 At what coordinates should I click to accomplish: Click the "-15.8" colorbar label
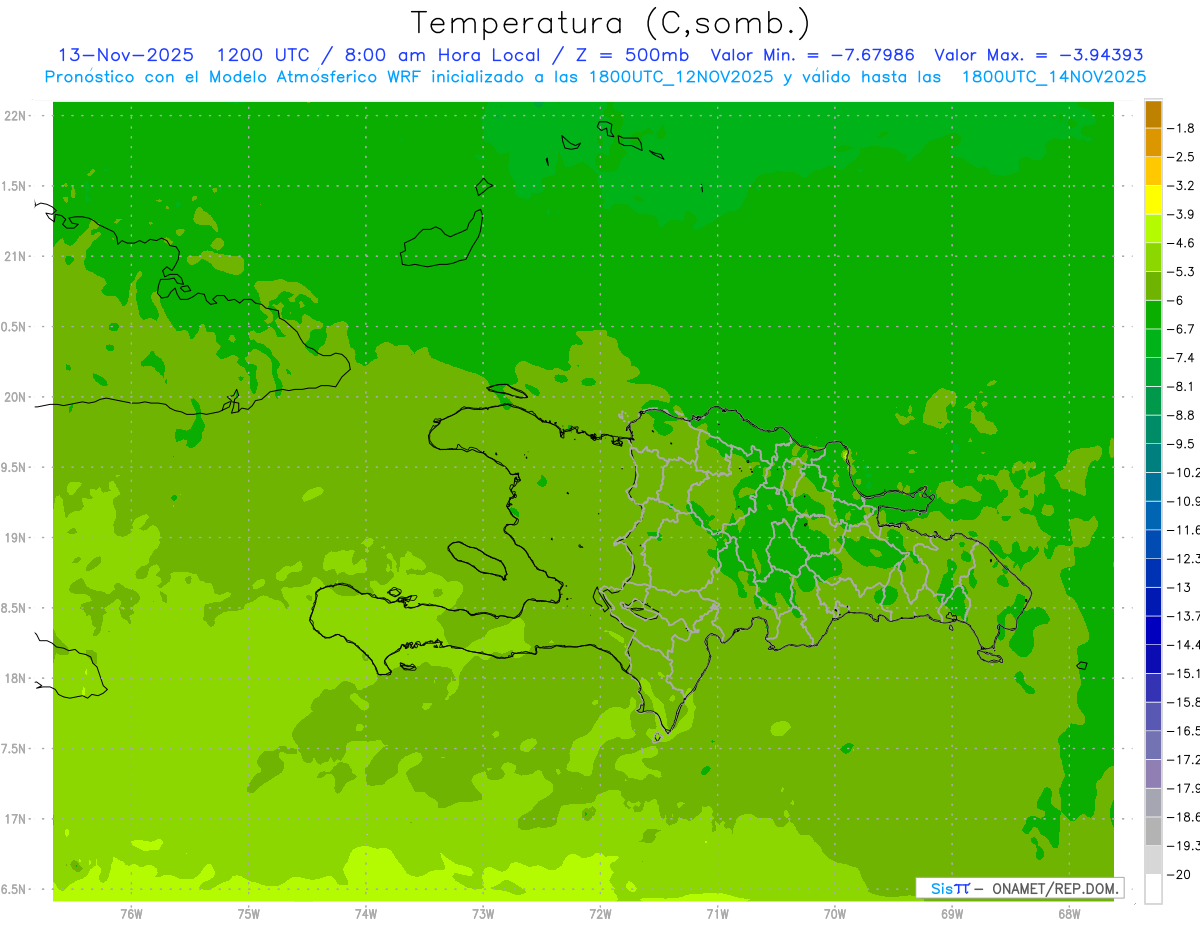tap(1183, 703)
